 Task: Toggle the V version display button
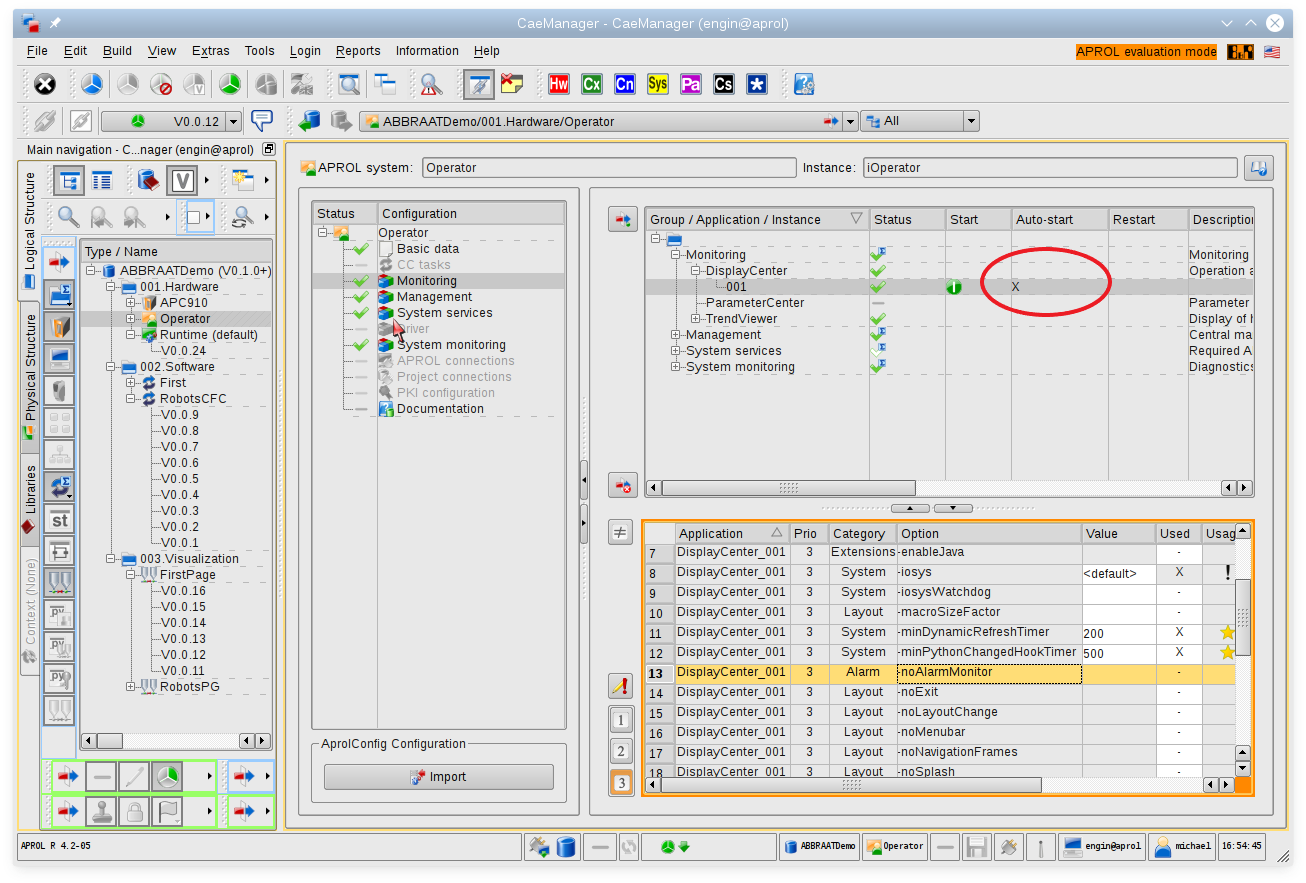pyautogui.click(x=182, y=181)
